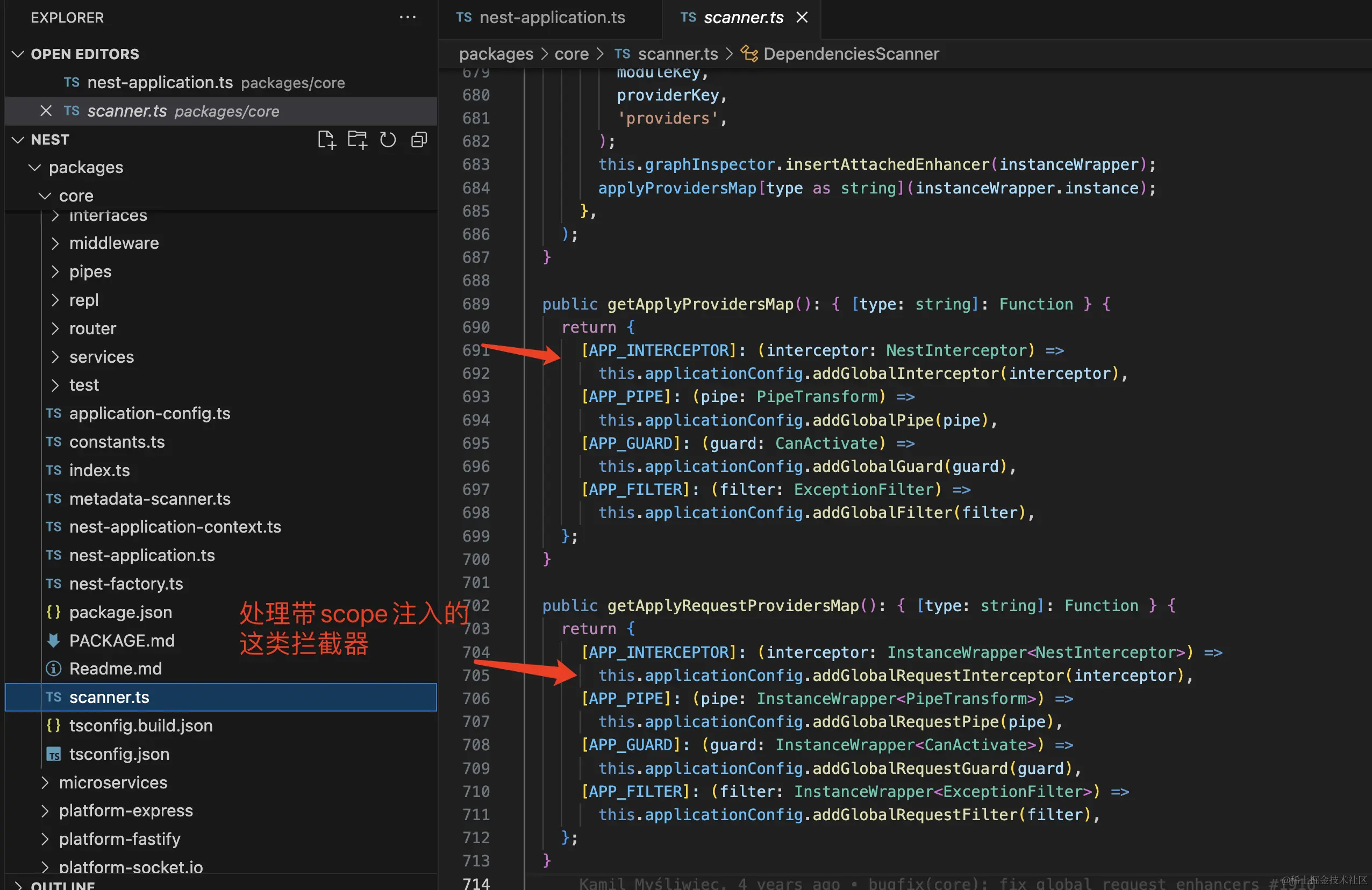Screen dimensions: 1372x890
Task: Open application-config.ts file
Action: [x=220, y=413]
